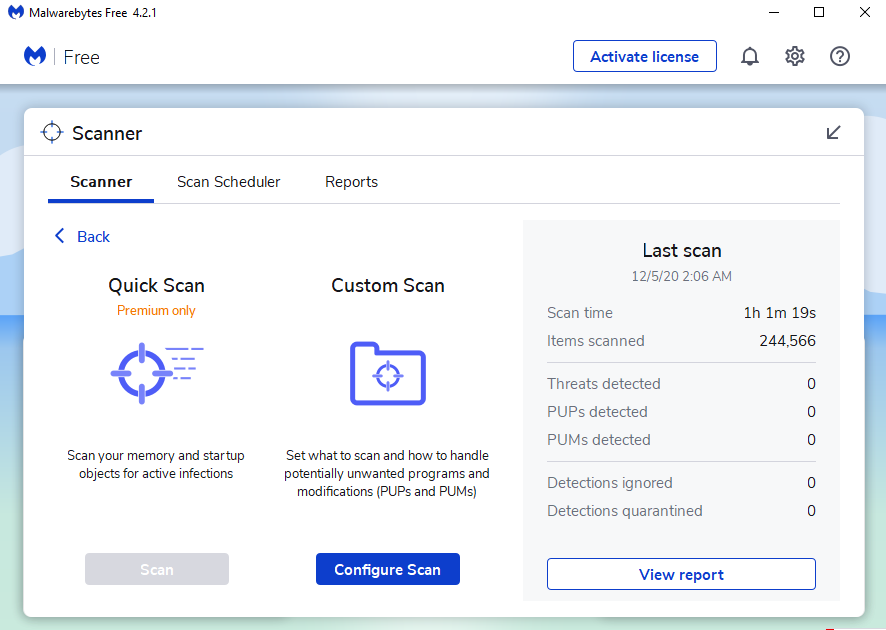This screenshot has width=886, height=630.
Task: Click the Premium only label
Action: pyautogui.click(x=156, y=310)
